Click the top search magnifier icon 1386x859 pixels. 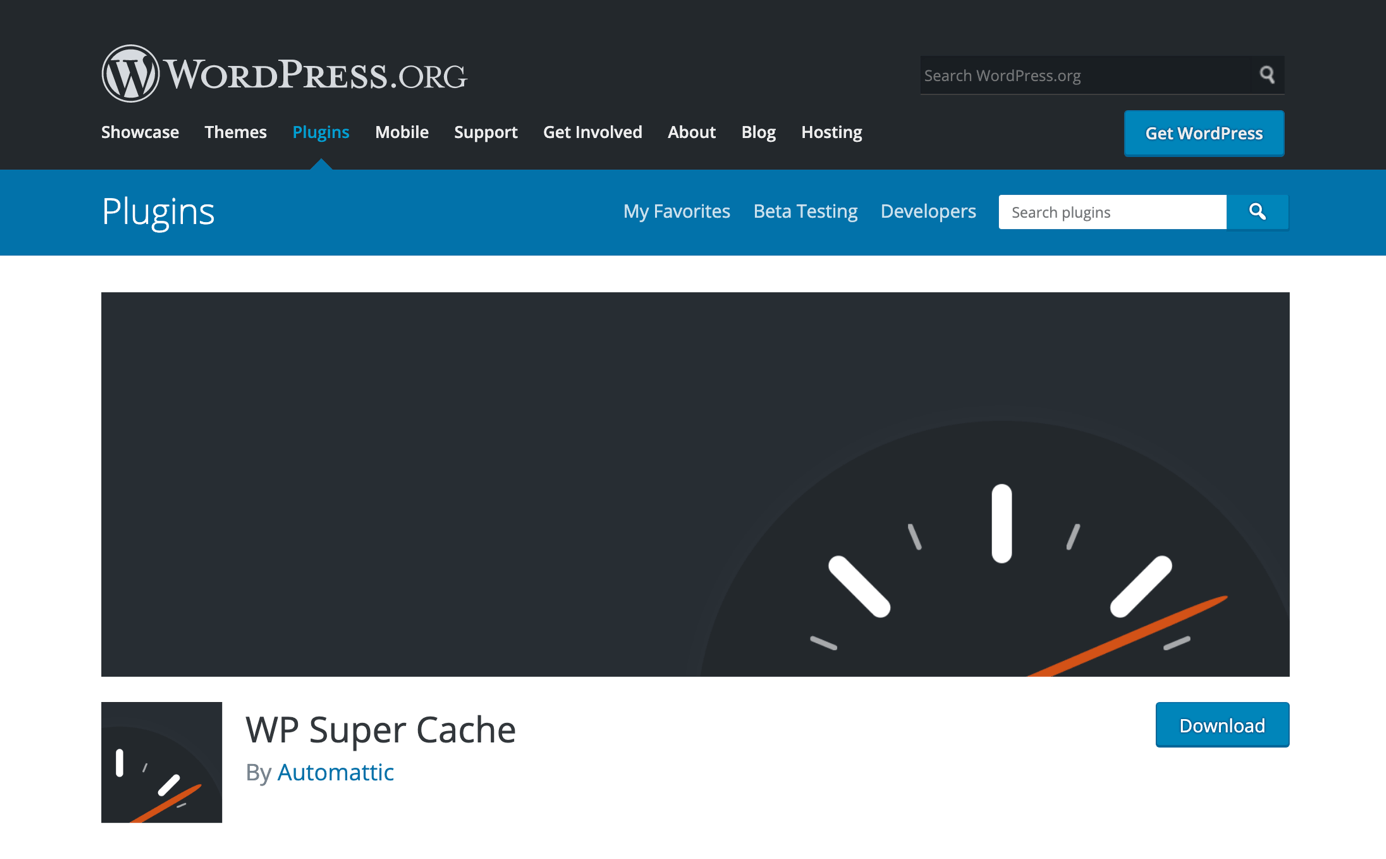(1267, 75)
